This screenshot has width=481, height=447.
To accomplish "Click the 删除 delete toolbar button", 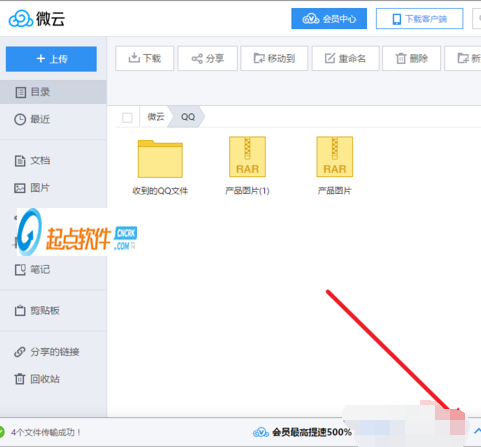I will (x=411, y=58).
